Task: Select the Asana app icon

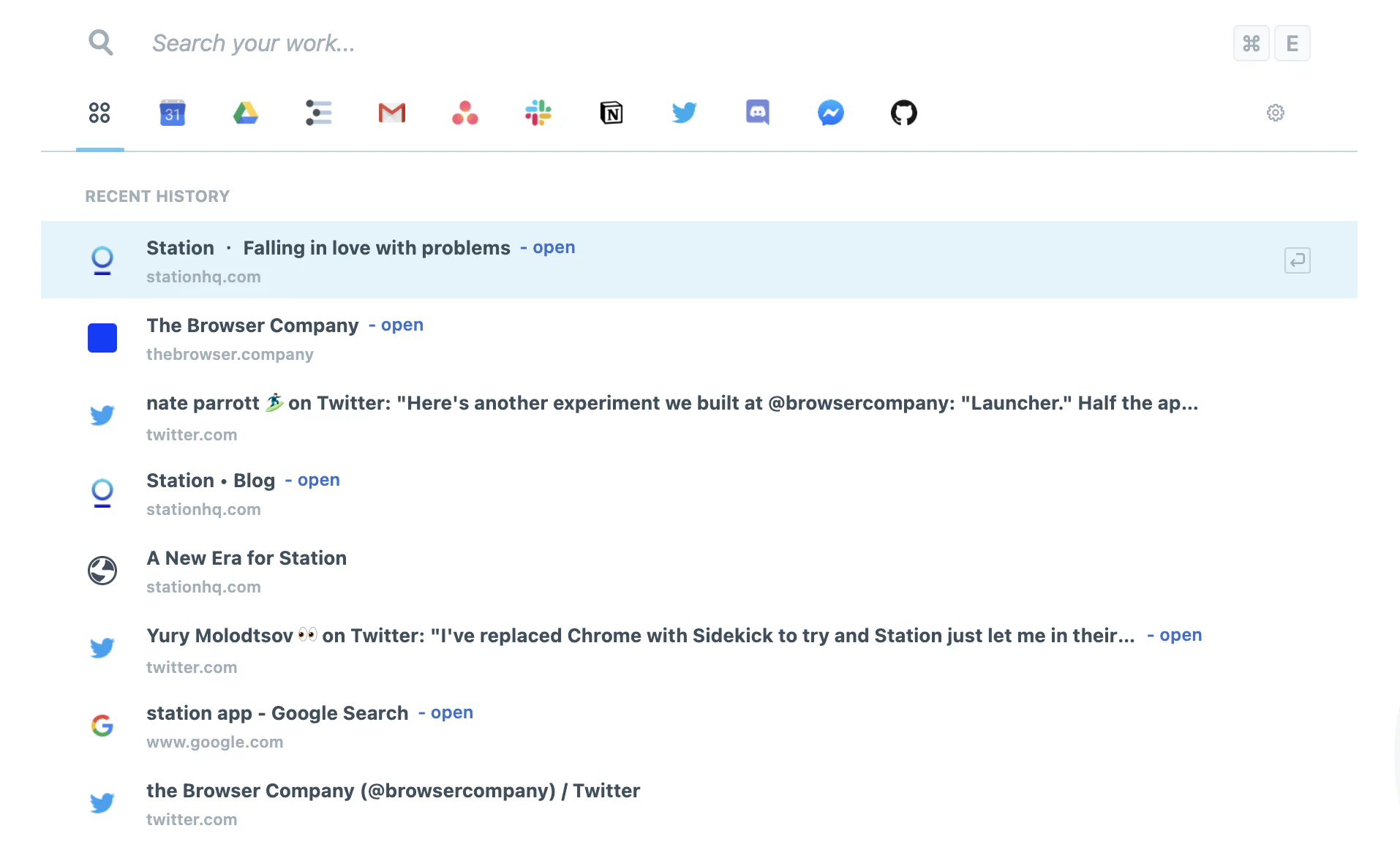Action: coord(464,113)
